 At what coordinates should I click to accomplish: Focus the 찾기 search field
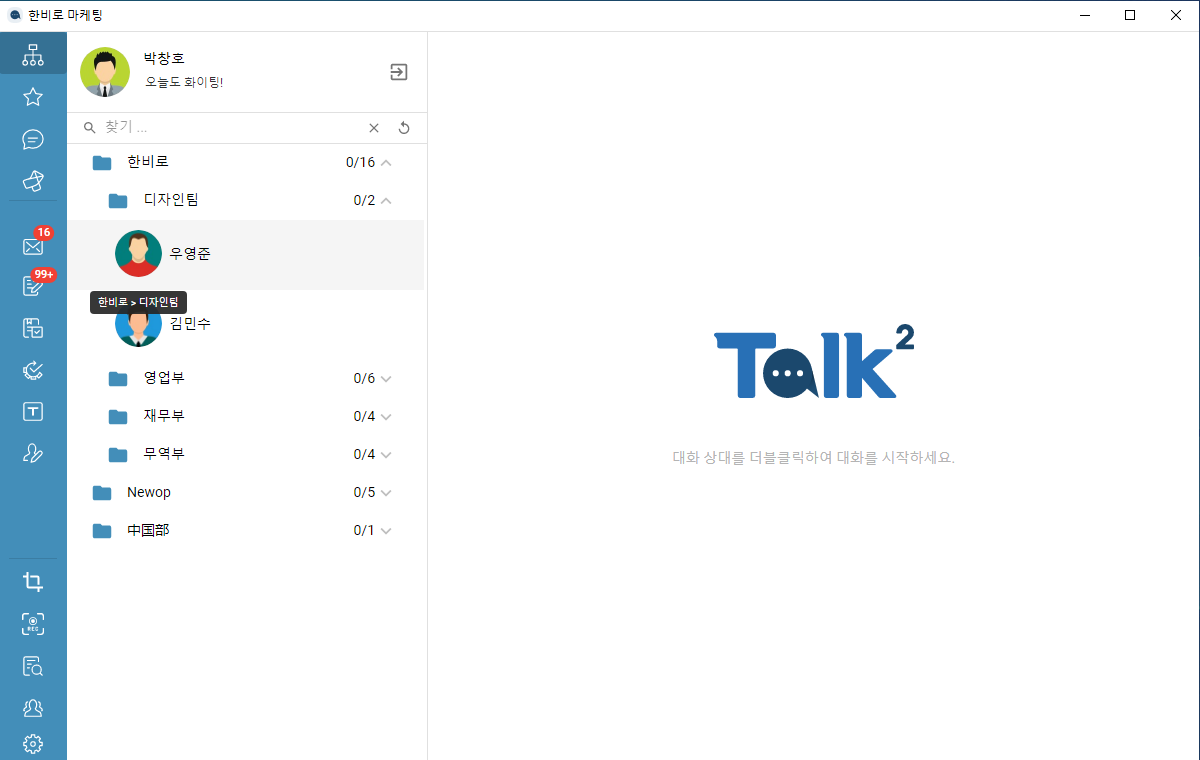[x=233, y=128]
